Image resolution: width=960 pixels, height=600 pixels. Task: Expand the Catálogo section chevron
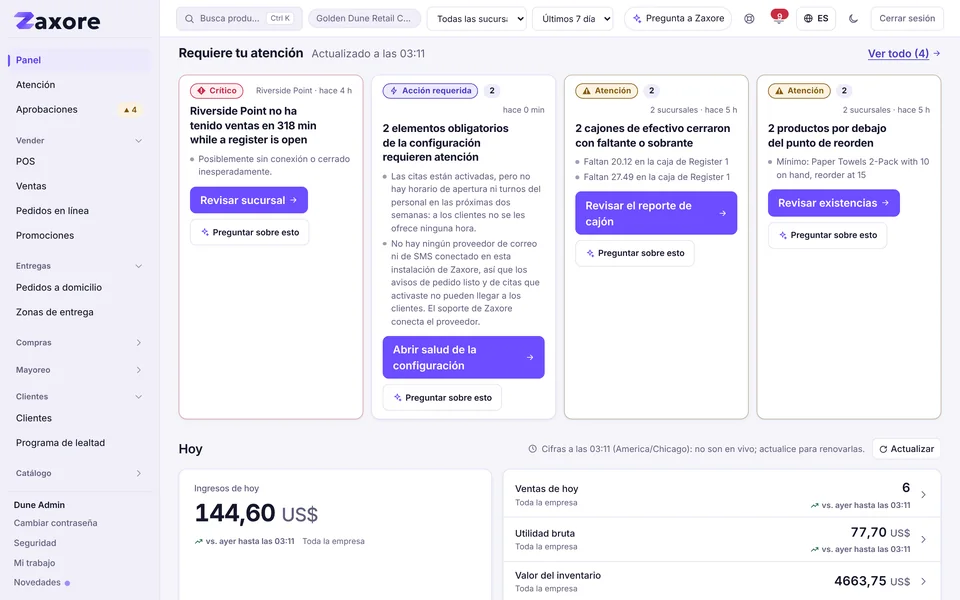tap(138, 473)
